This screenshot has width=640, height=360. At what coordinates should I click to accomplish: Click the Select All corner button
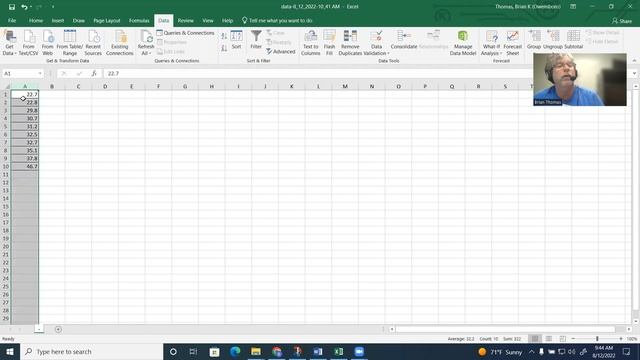coord(6,86)
